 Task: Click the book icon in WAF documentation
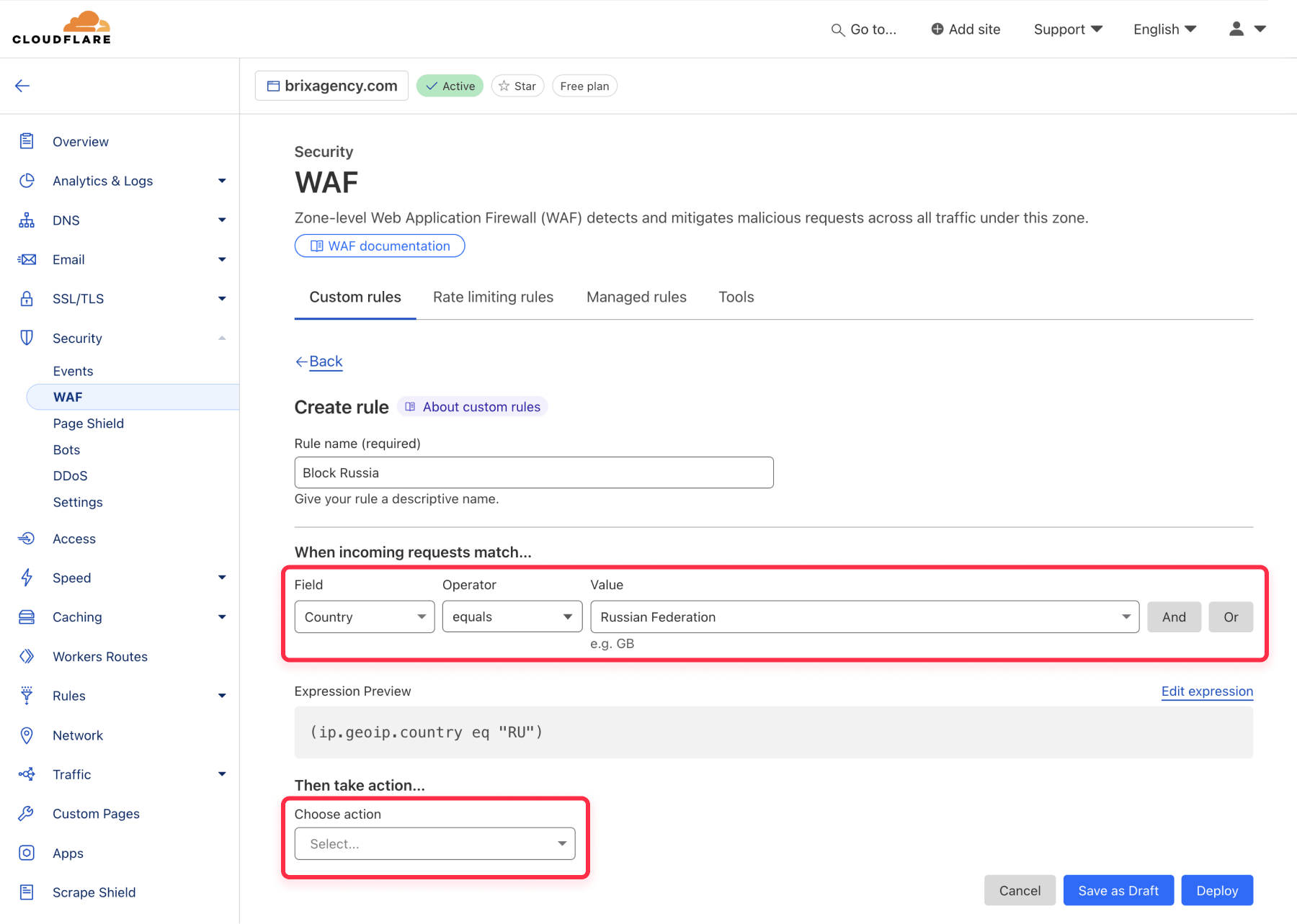click(x=316, y=246)
